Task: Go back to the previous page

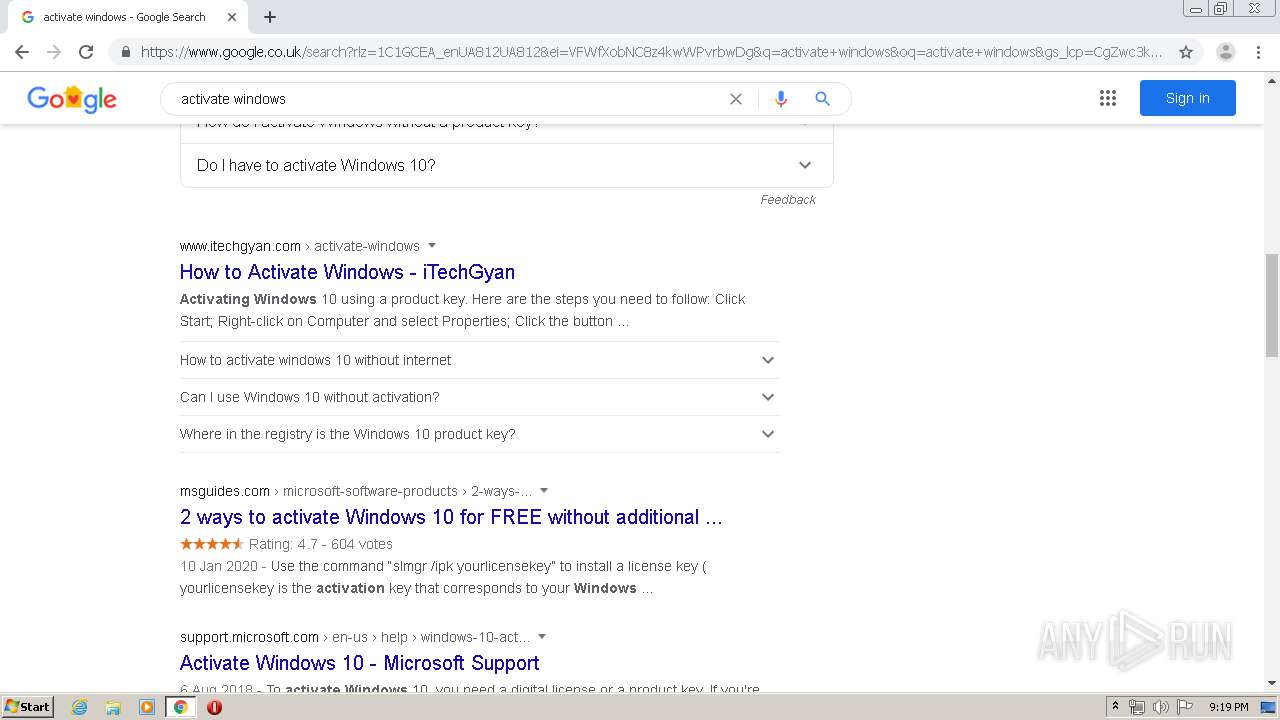Action: [22, 52]
